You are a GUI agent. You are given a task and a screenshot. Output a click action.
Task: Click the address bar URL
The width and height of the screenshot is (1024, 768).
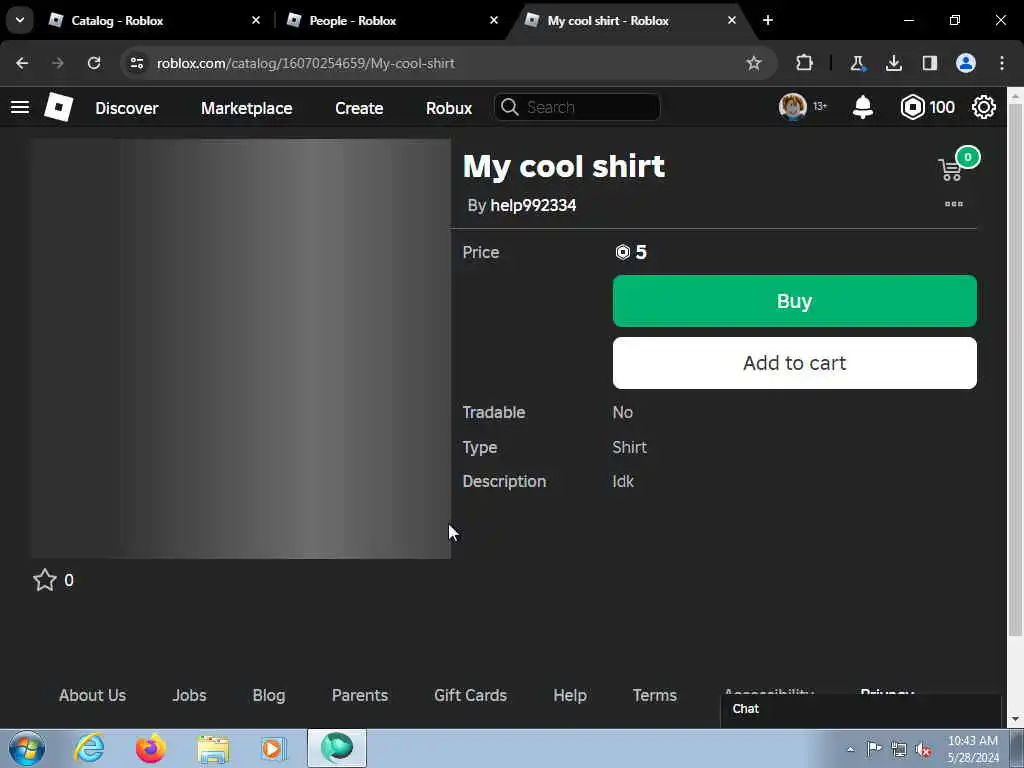pos(306,63)
